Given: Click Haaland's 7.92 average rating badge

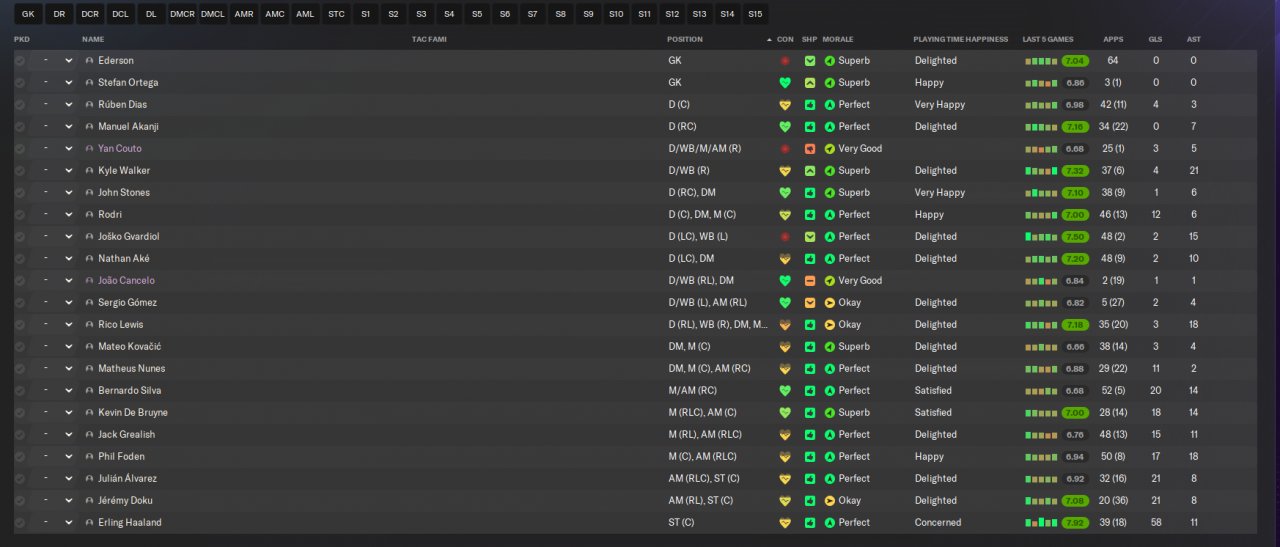Looking at the screenshot, I should (1075, 523).
